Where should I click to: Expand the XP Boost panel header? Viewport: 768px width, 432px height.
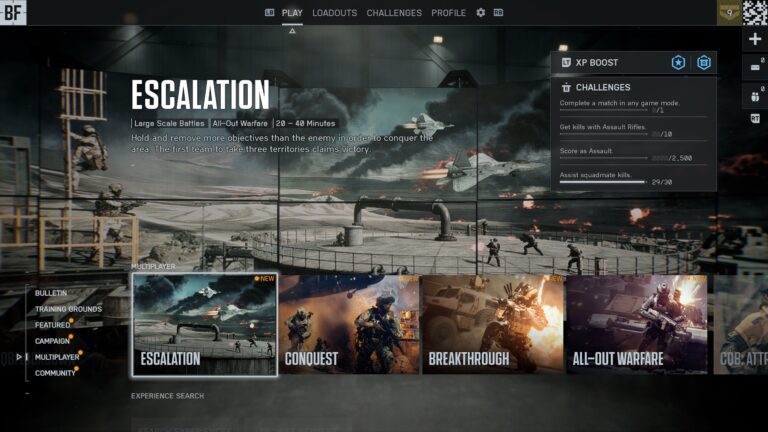coord(633,63)
